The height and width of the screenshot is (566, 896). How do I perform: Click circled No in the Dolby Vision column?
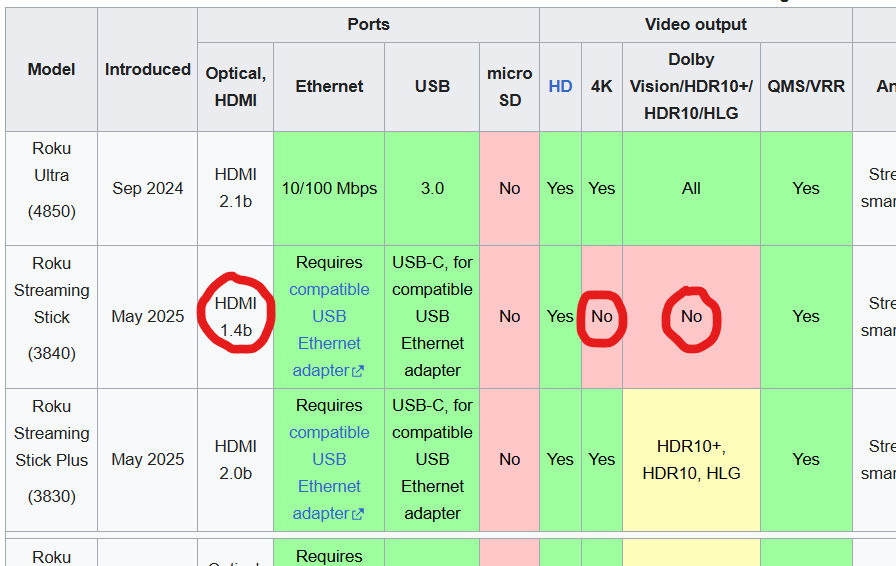(x=691, y=316)
